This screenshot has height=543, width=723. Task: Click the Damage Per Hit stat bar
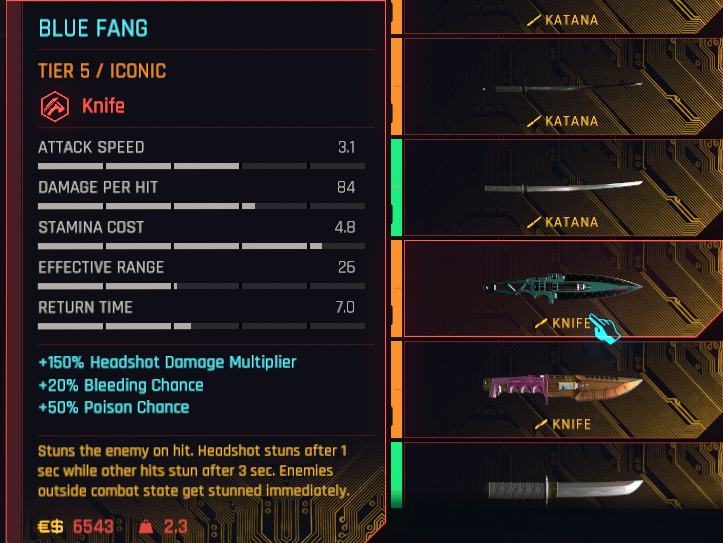click(201, 206)
